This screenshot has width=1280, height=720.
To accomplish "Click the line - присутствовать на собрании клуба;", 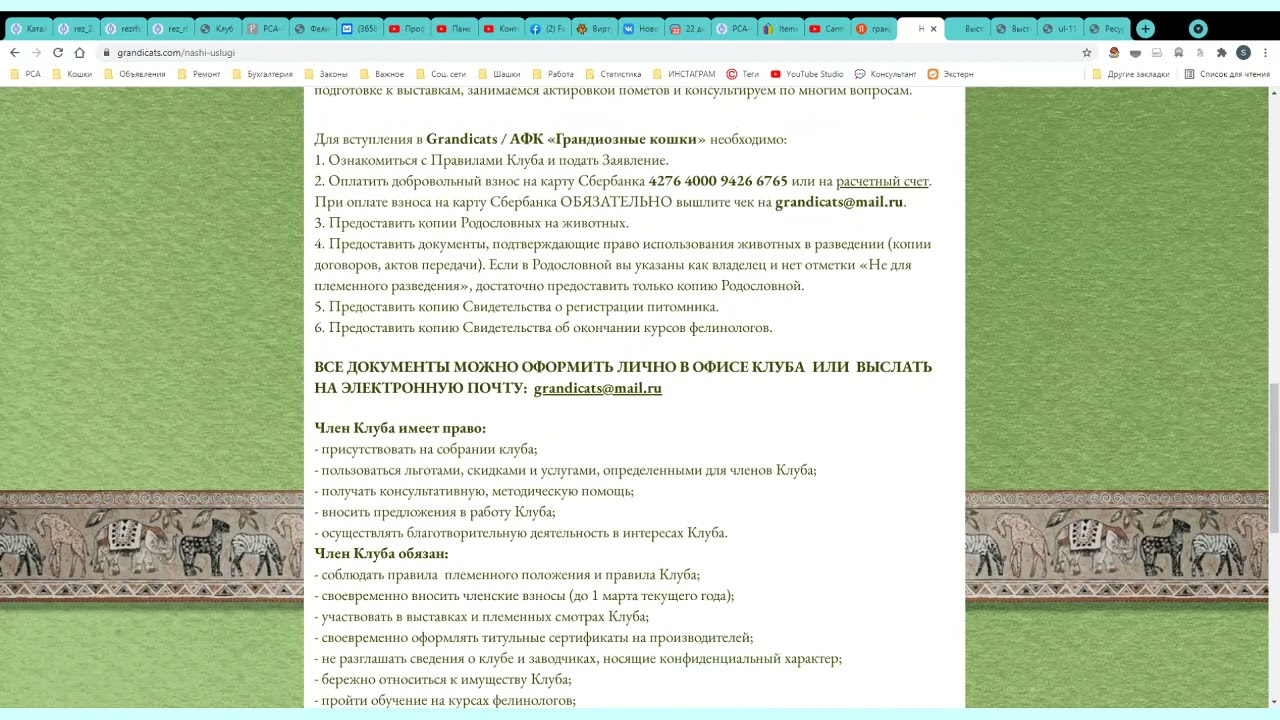I will (425, 449).
